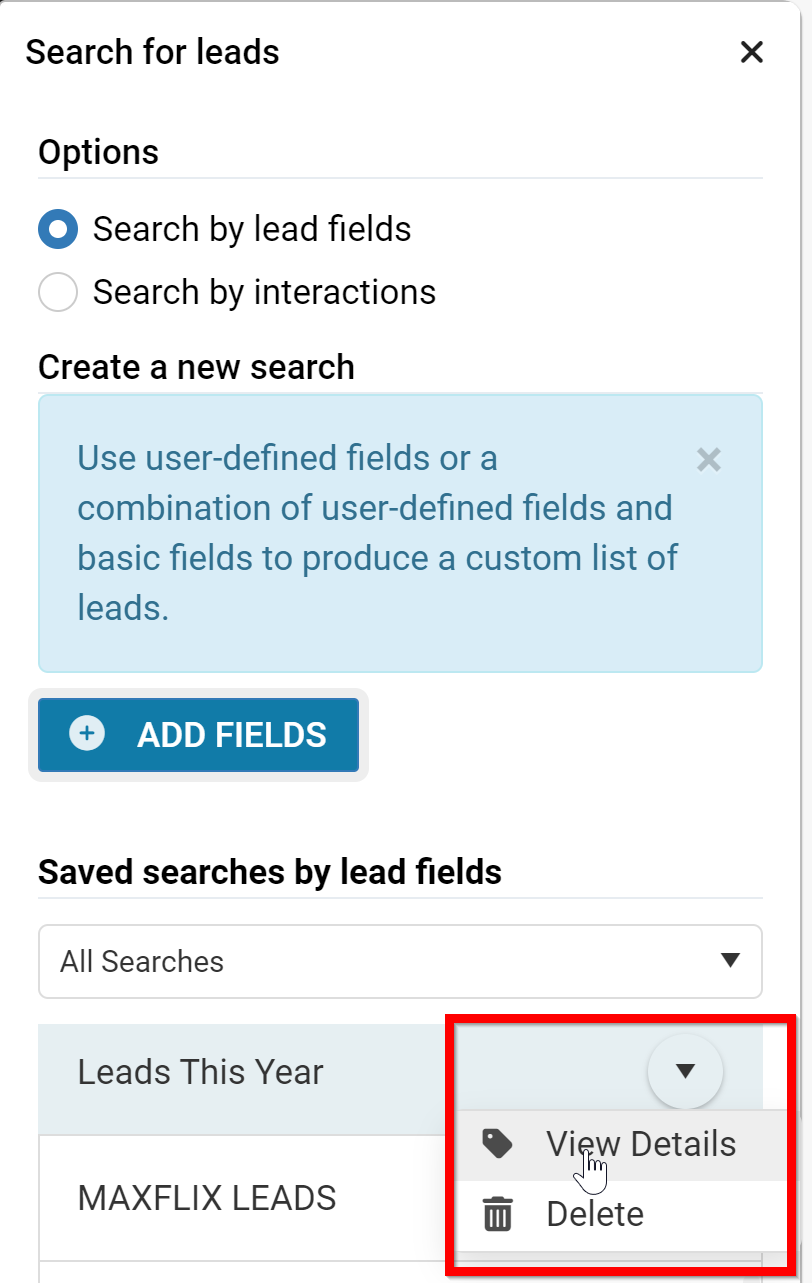
Task: Click the Options section heading
Action: tap(98, 152)
